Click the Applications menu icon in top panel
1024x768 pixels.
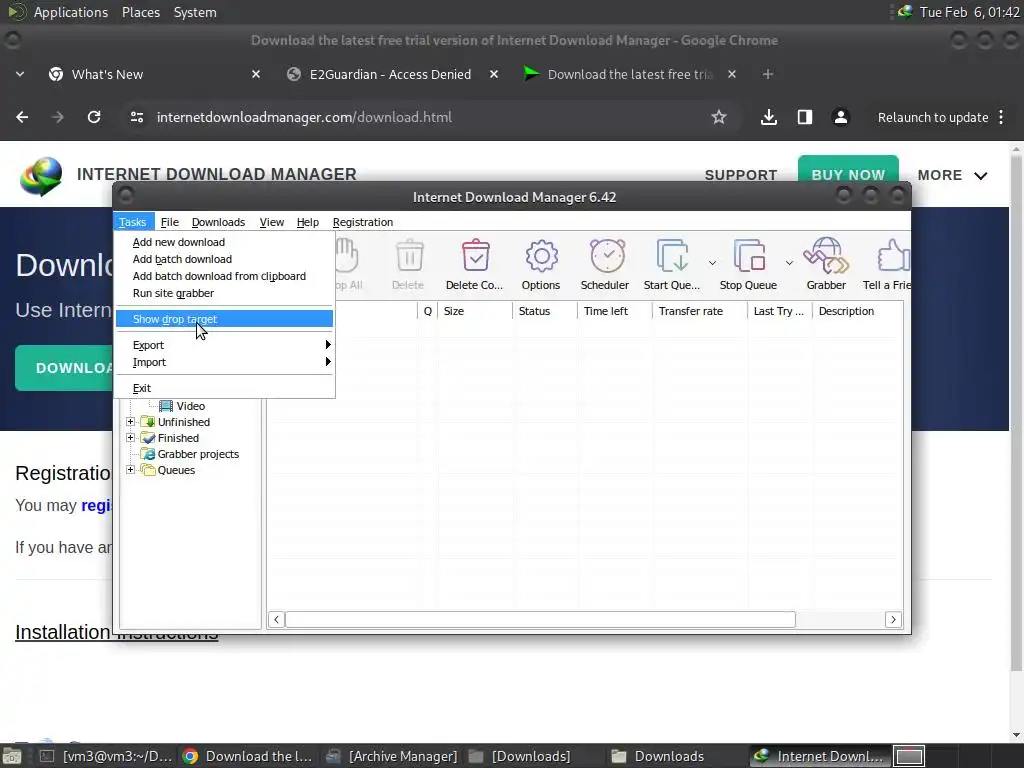[x=17, y=12]
